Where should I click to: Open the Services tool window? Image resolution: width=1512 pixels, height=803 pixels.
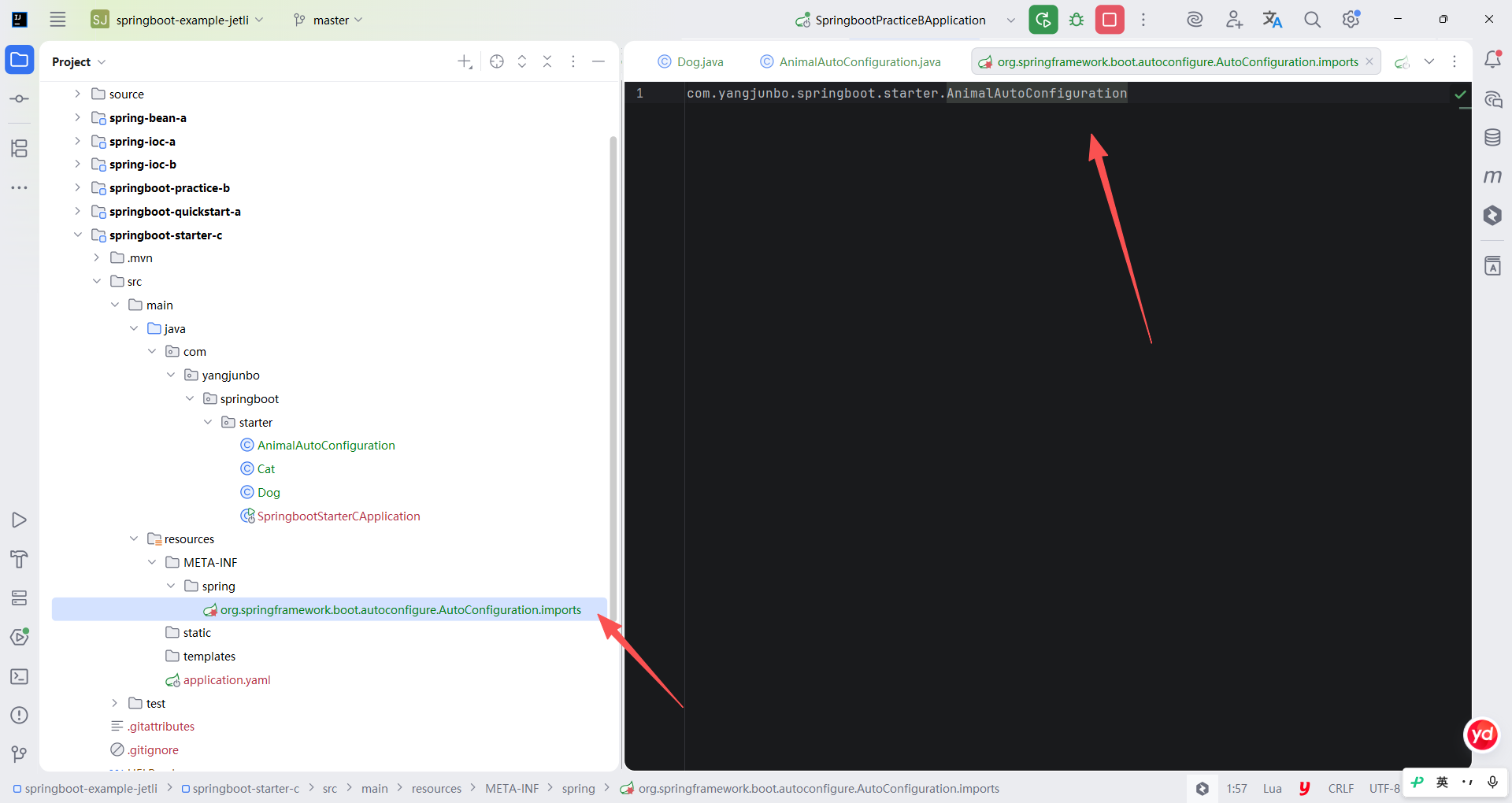pos(20,598)
